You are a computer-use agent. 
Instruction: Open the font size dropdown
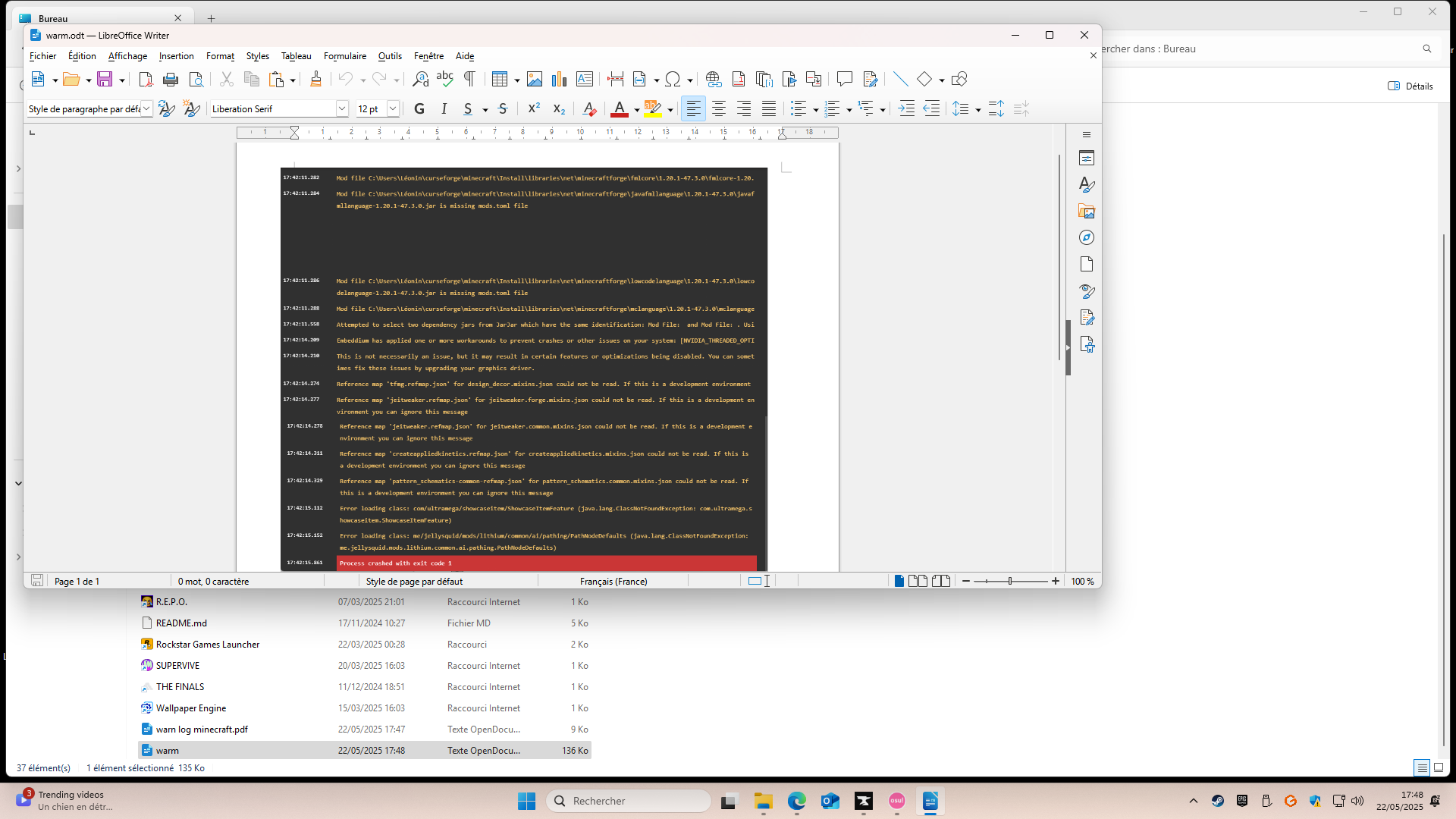(x=393, y=109)
